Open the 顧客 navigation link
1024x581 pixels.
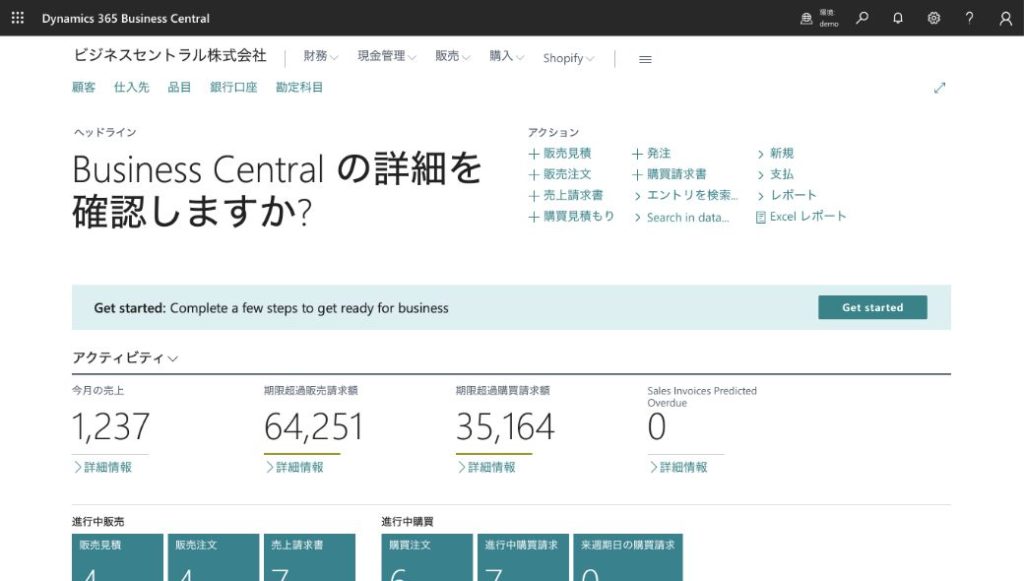click(84, 88)
